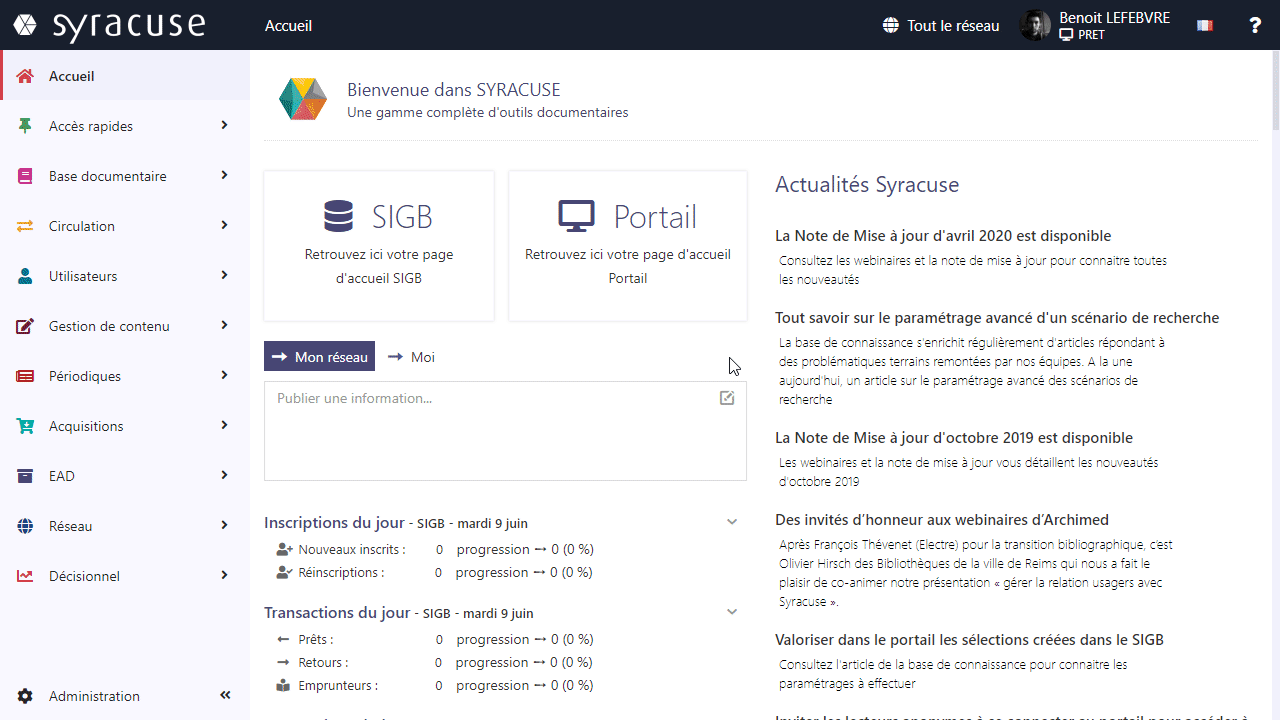1280x720 pixels.
Task: Click the Retours count row
Action: pyautogui.click(x=434, y=662)
